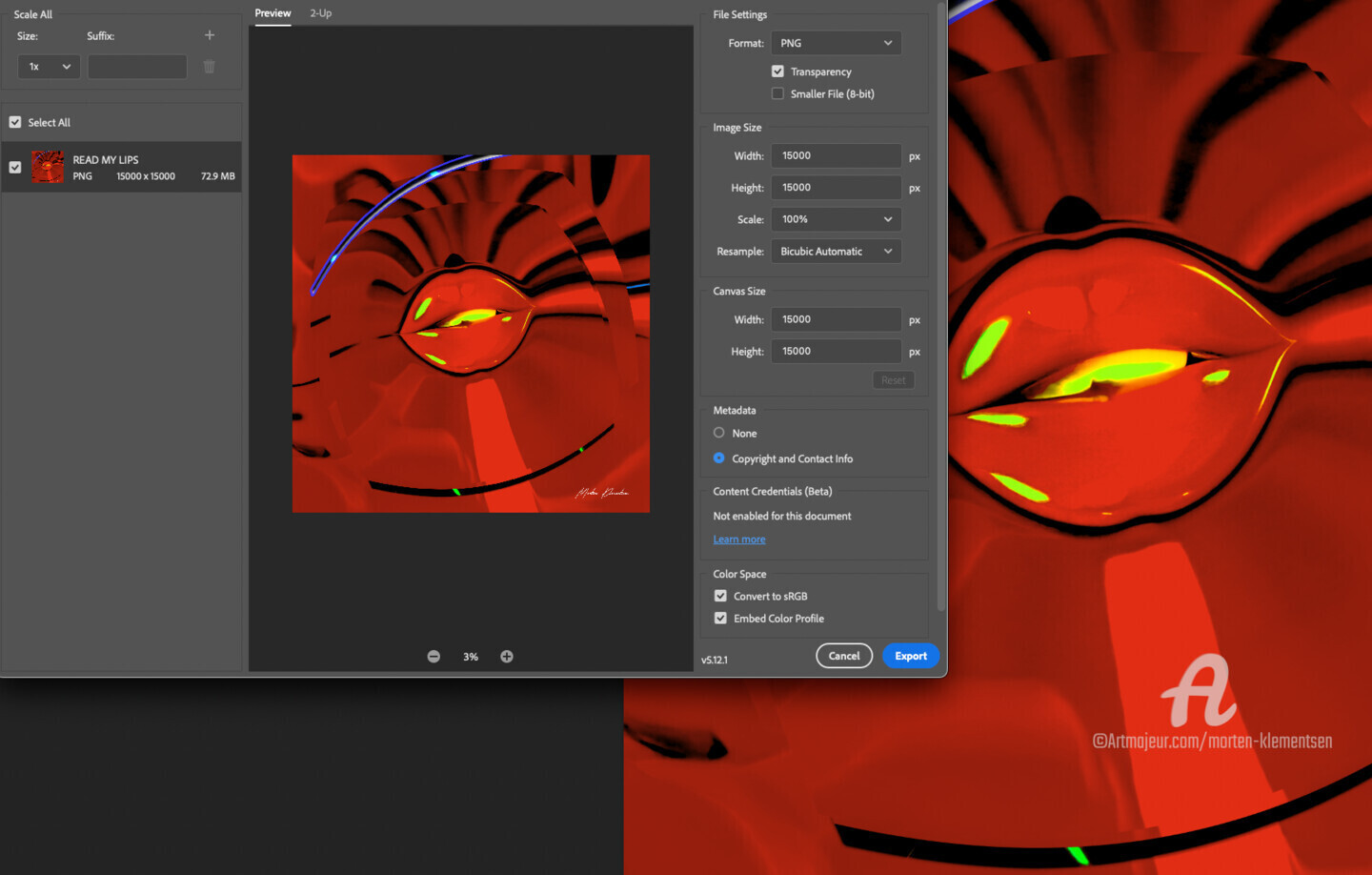Click the Cancel button
Image resolution: width=1372 pixels, height=875 pixels.
point(844,656)
